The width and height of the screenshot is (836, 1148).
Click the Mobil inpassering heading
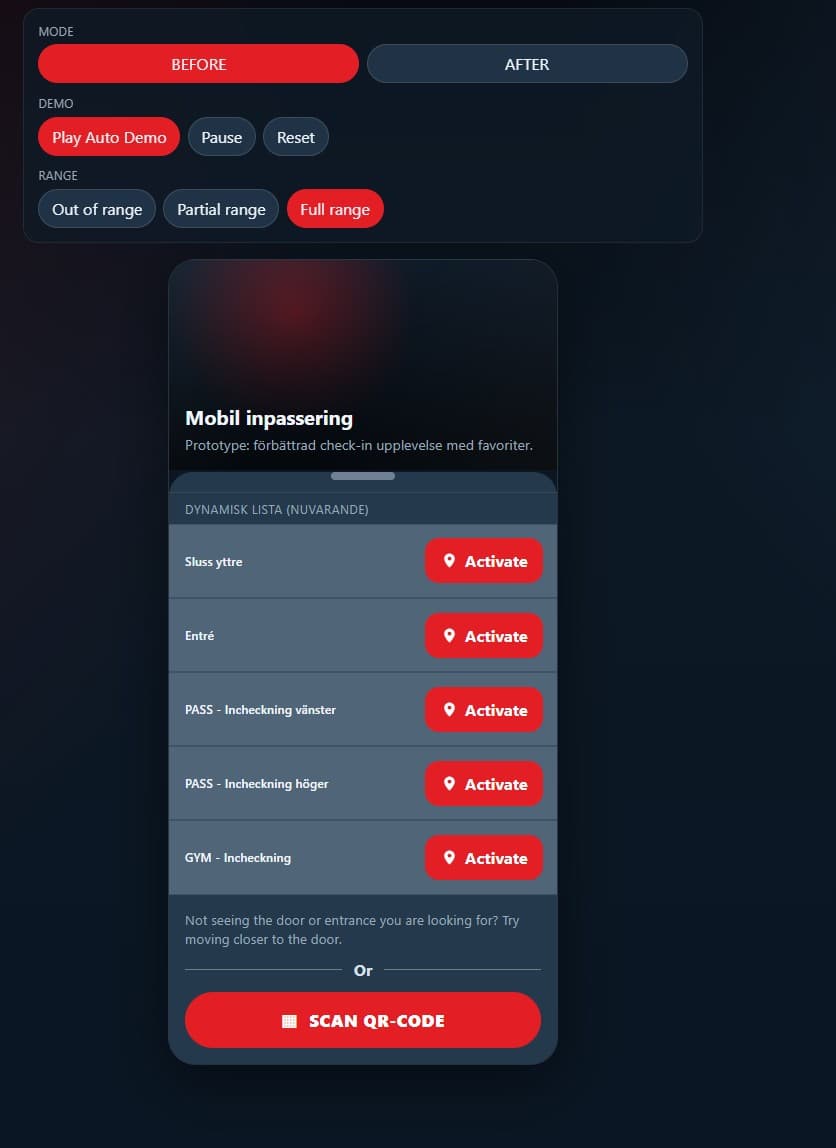[x=269, y=418]
